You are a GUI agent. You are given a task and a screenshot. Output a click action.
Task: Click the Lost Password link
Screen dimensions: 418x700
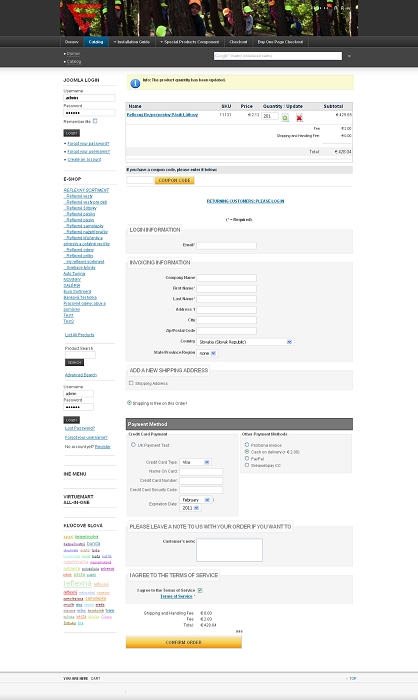coord(80,428)
